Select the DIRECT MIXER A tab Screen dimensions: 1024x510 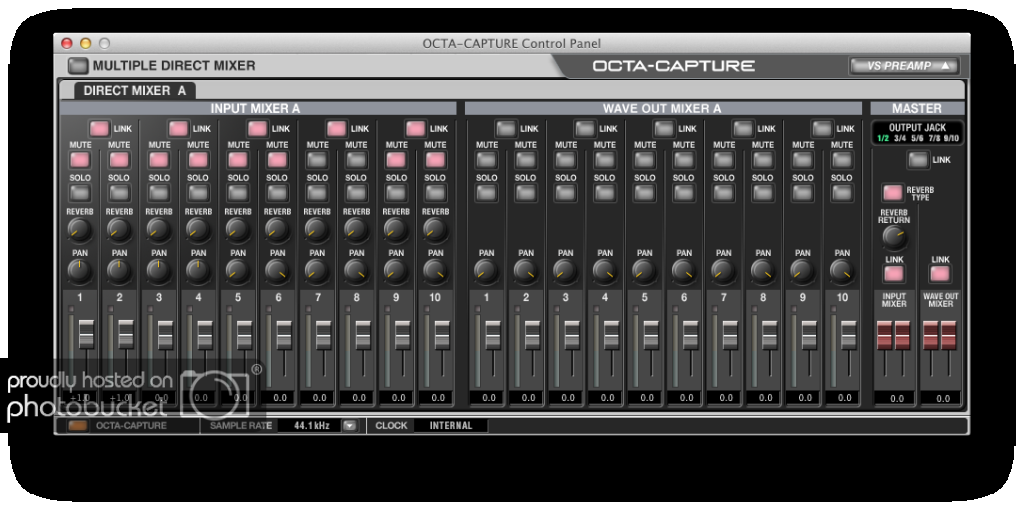click(x=135, y=91)
